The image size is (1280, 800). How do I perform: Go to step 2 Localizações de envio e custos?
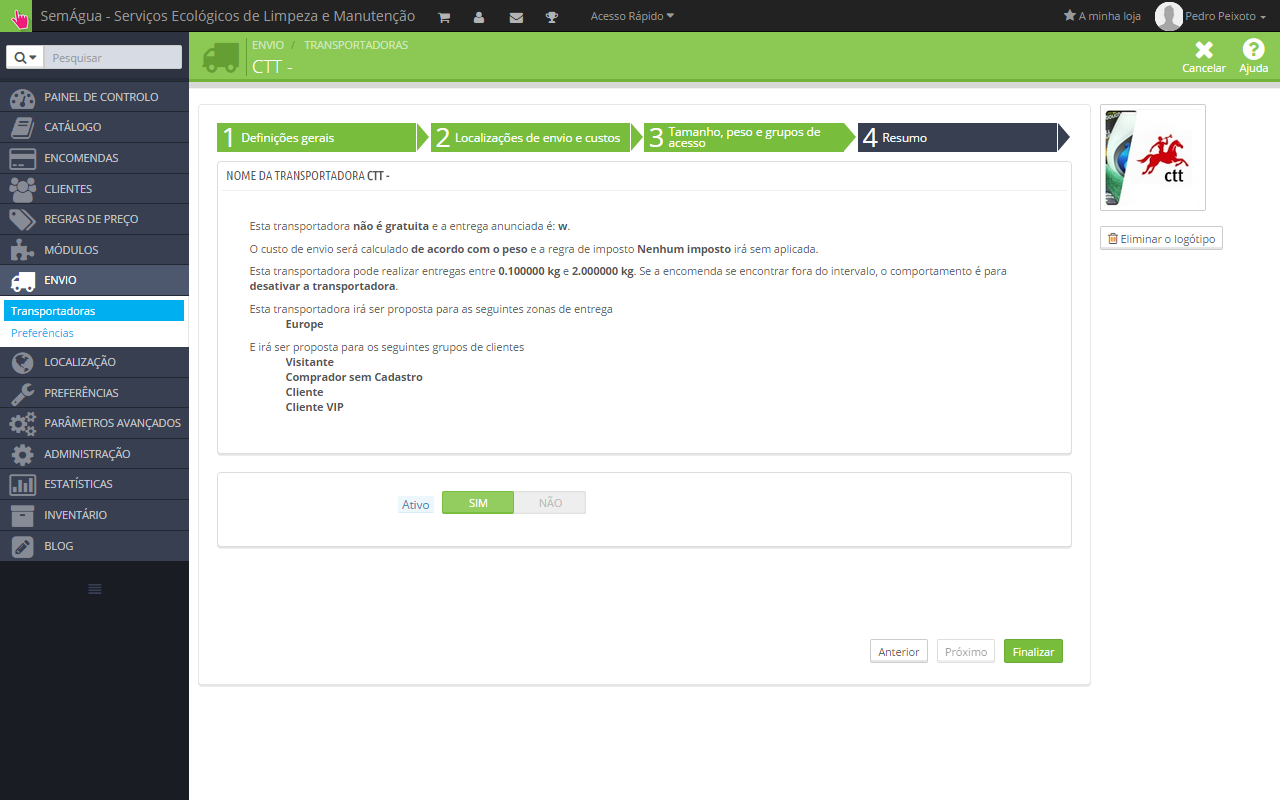tap(530, 138)
